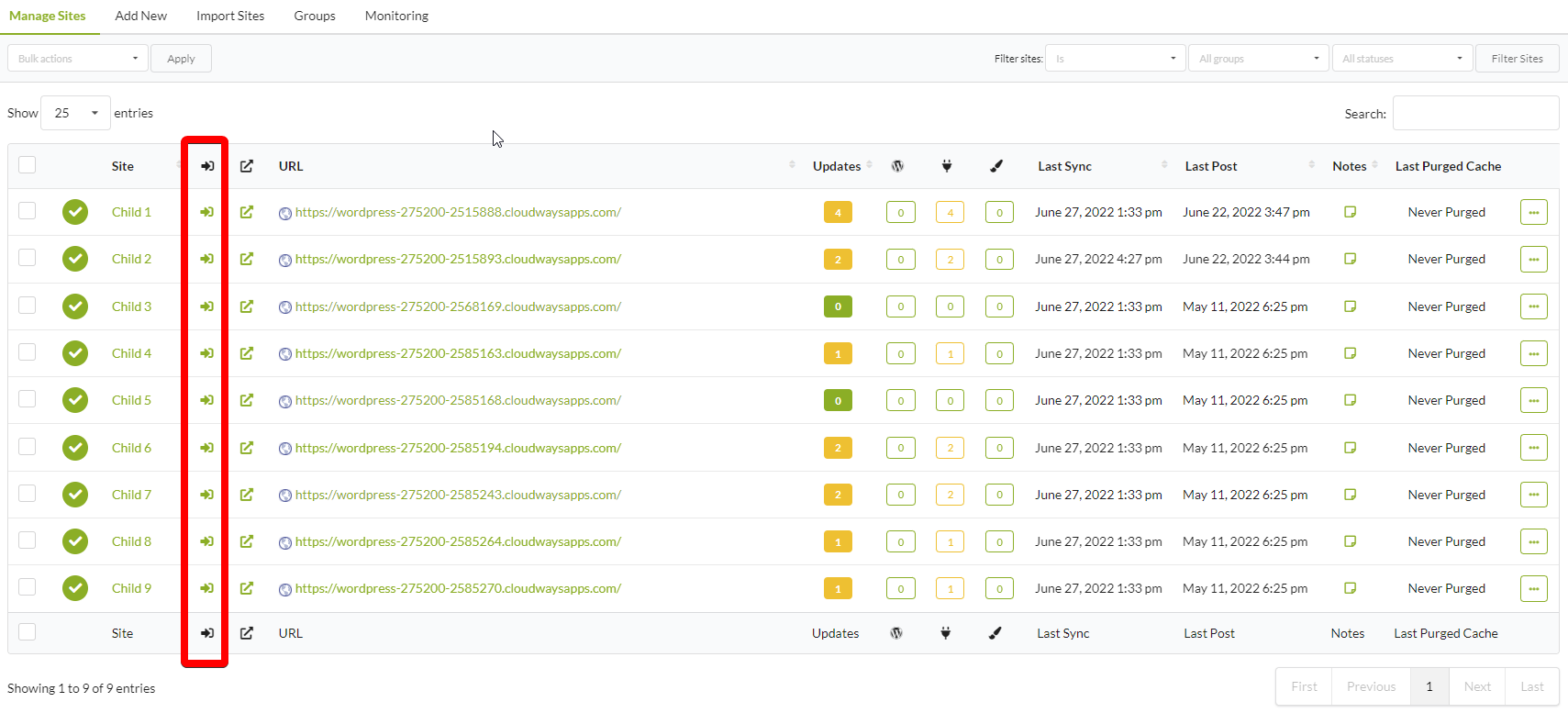The image size is (1568, 724).
Task: Sort by plugin updates header icon
Action: point(947,166)
